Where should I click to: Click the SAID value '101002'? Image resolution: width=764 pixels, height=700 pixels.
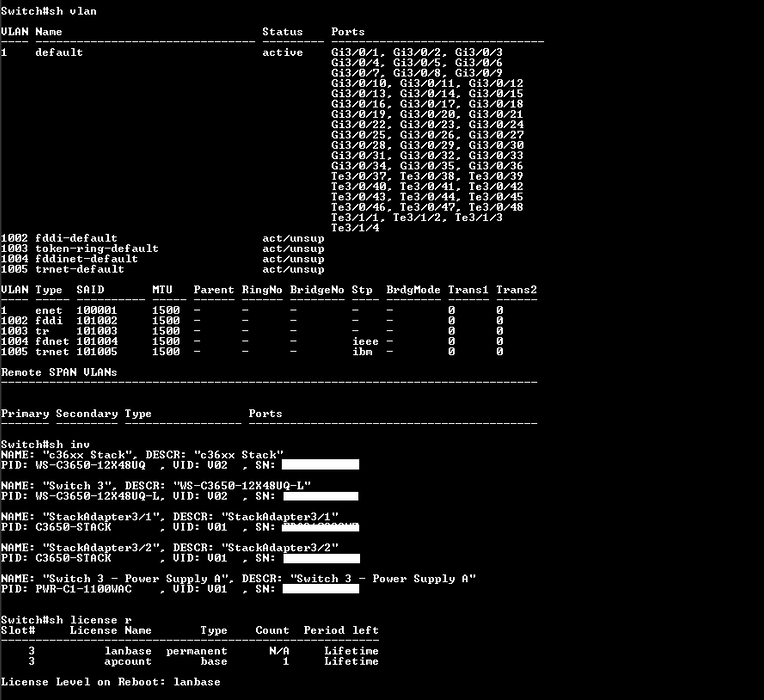[97, 321]
